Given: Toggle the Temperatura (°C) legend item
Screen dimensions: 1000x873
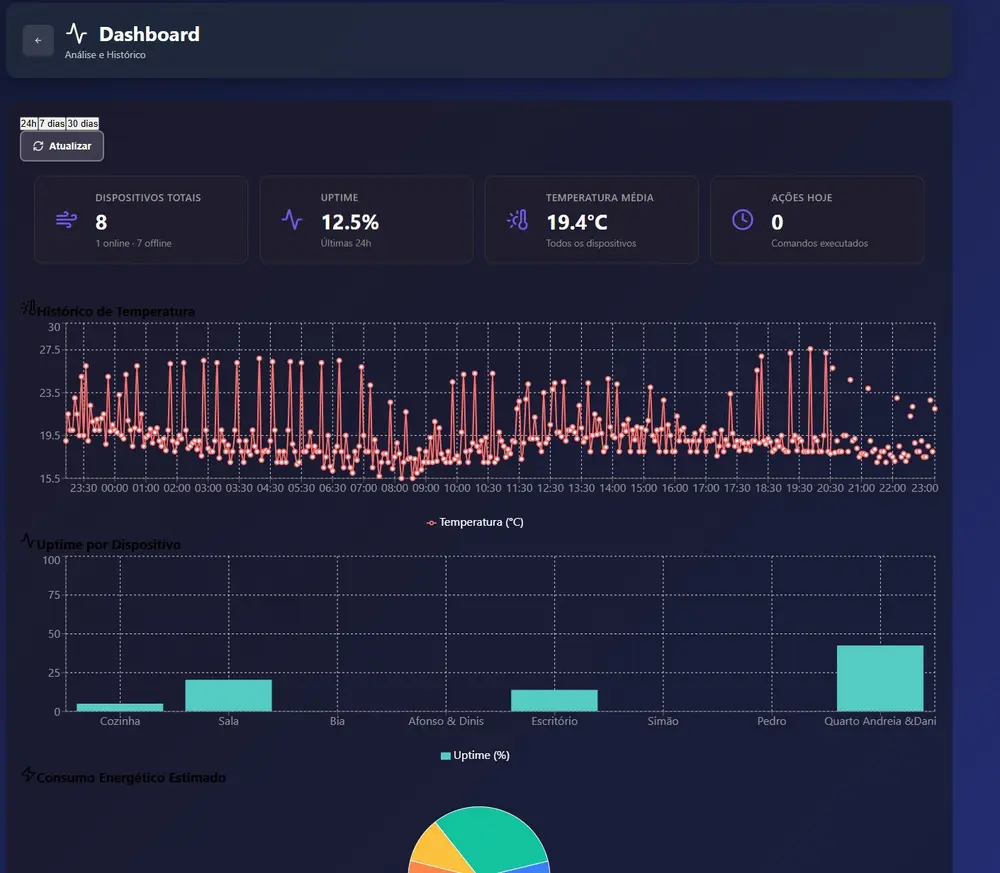Looking at the screenshot, I should point(475,522).
